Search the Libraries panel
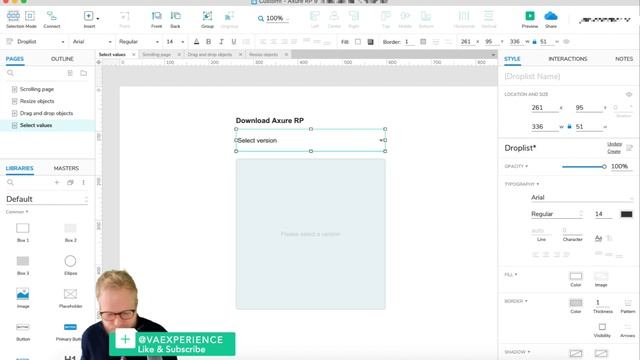640x360 pixels. pyautogui.click(x=10, y=182)
